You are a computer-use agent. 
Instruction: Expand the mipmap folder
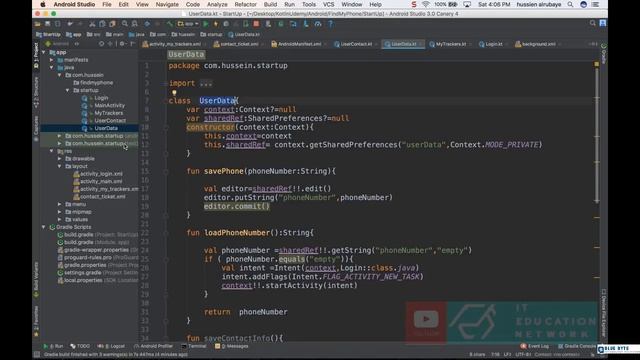tap(60, 212)
